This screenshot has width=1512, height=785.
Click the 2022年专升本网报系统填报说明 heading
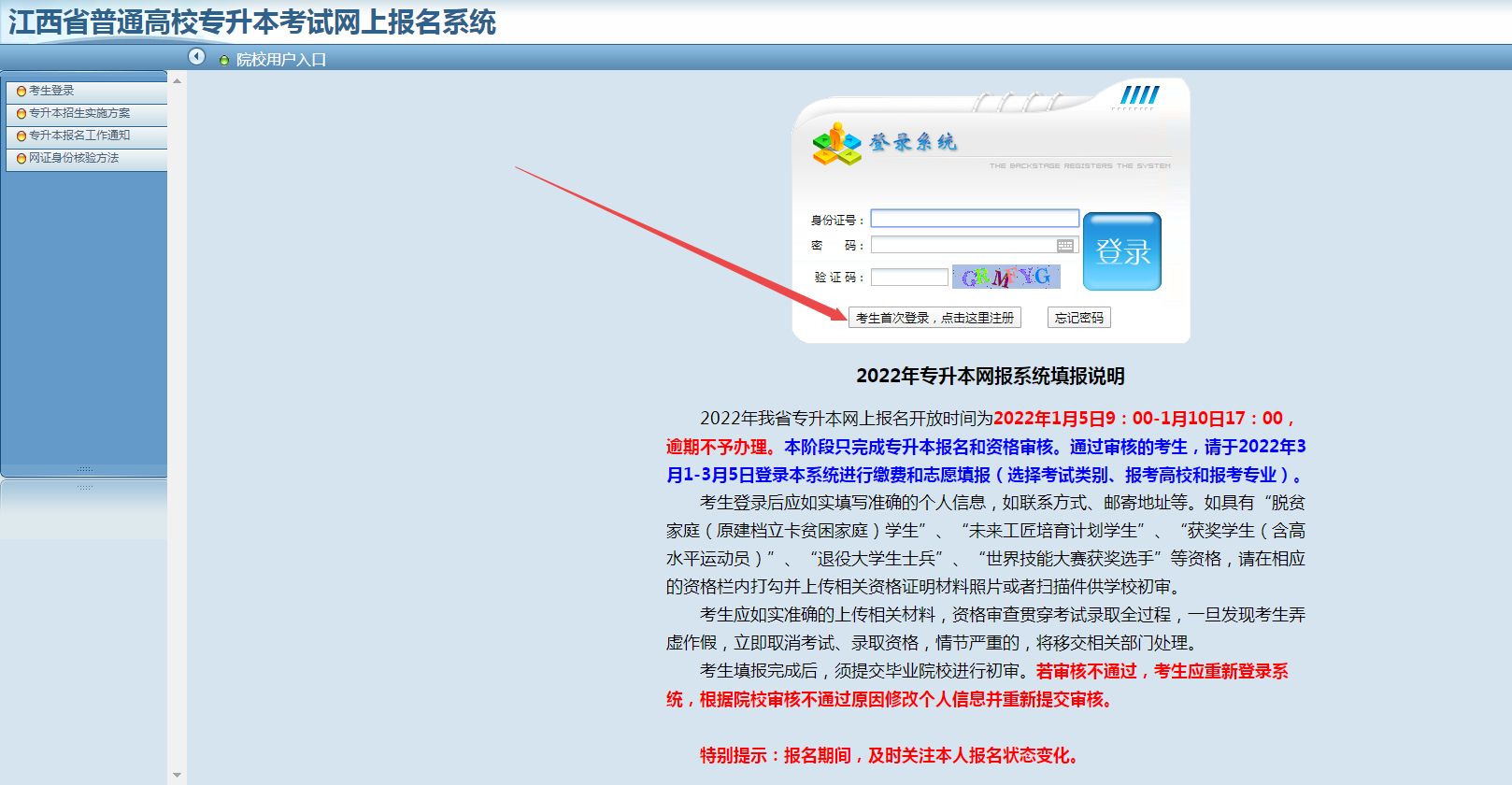point(991,376)
